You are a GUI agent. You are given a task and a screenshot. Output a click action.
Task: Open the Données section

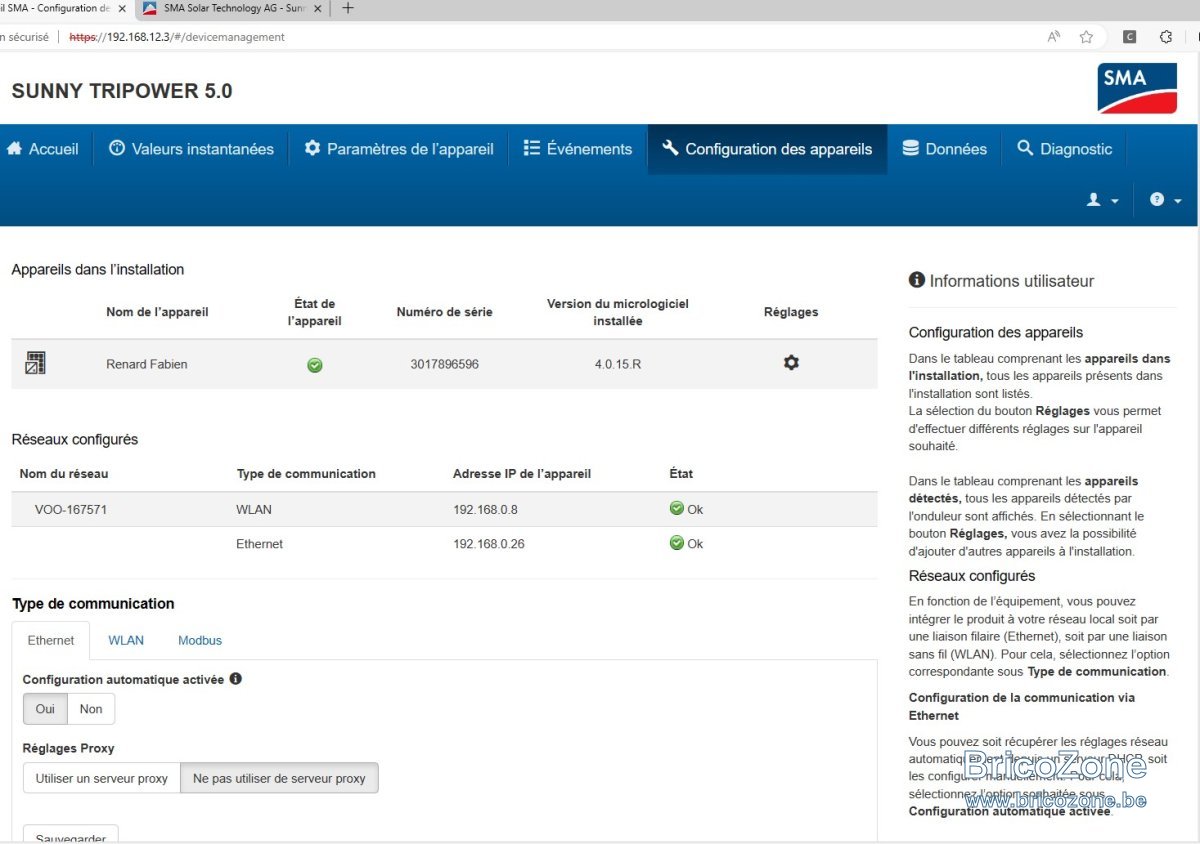point(944,149)
